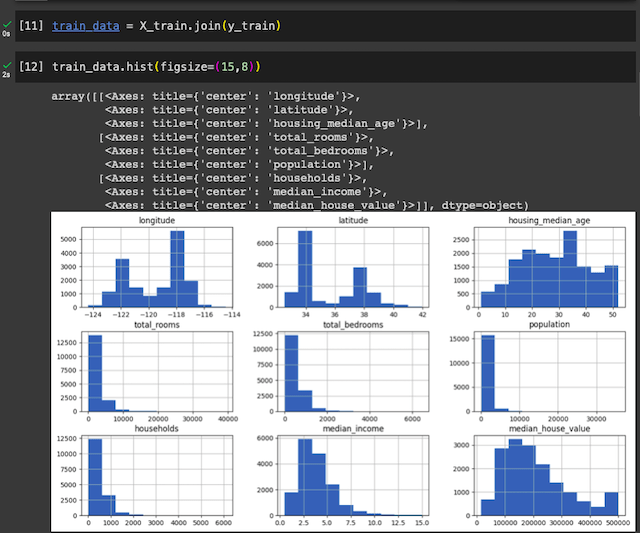Screen dimensions: 640x533
Task: Select output line with 'housing_median_age' axes
Action: 266,124
